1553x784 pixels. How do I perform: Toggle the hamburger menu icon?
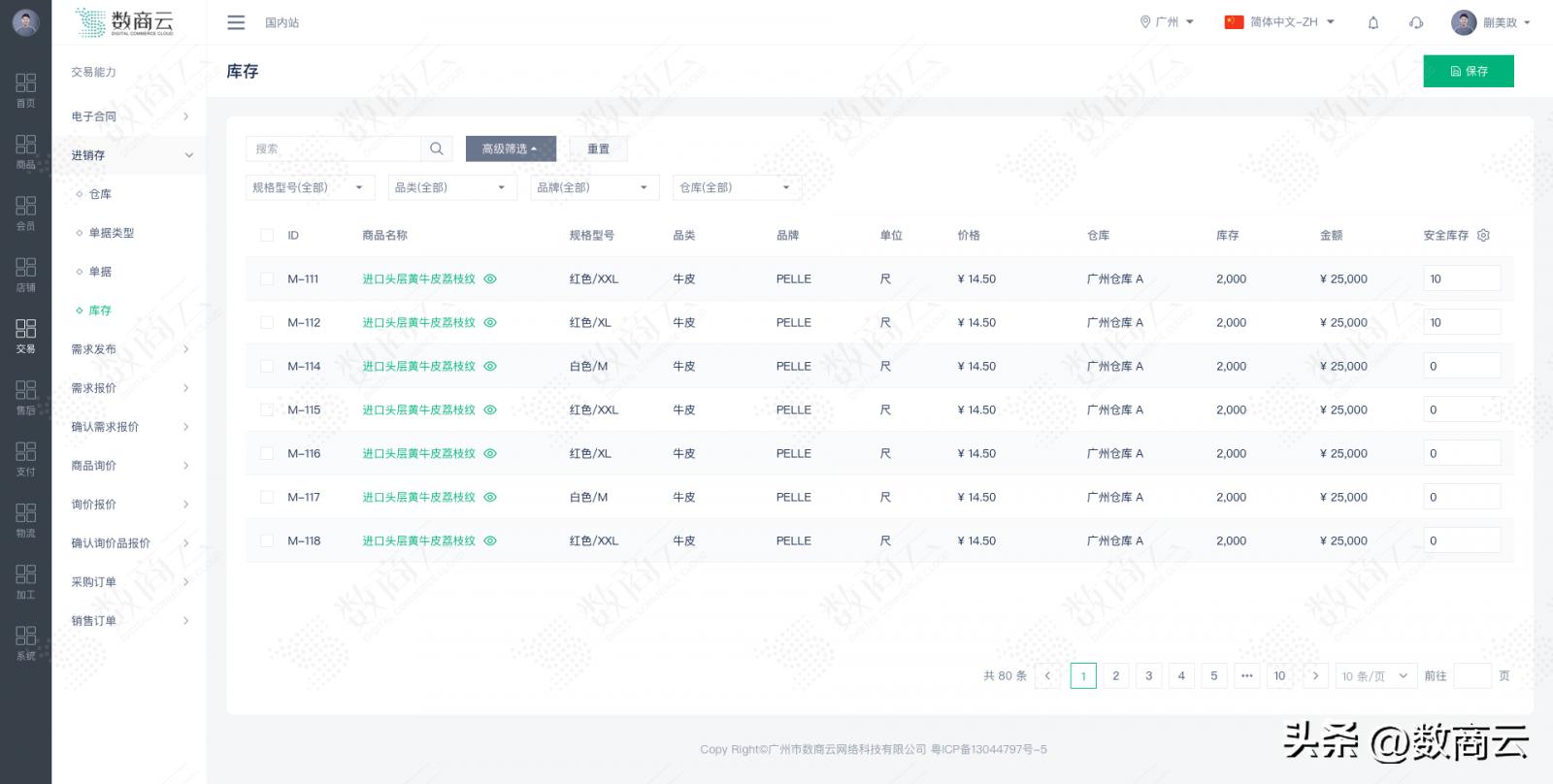pyautogui.click(x=236, y=22)
